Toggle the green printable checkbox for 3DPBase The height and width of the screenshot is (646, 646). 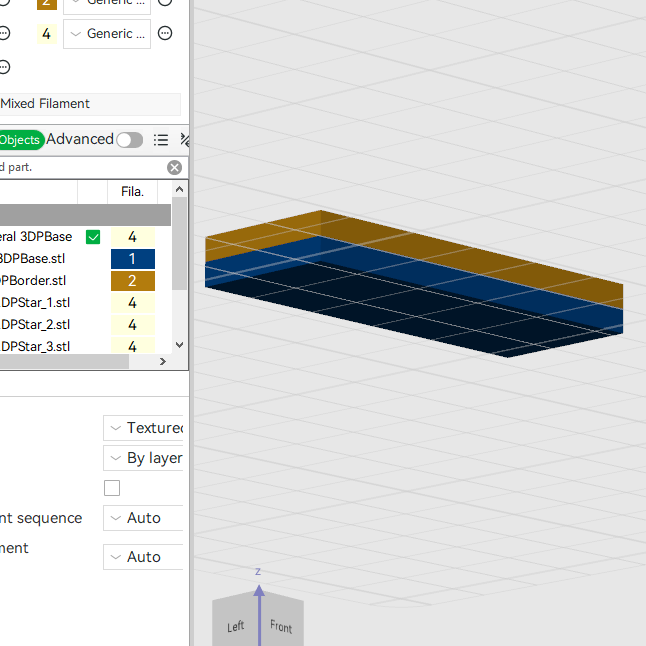pyautogui.click(x=93, y=237)
